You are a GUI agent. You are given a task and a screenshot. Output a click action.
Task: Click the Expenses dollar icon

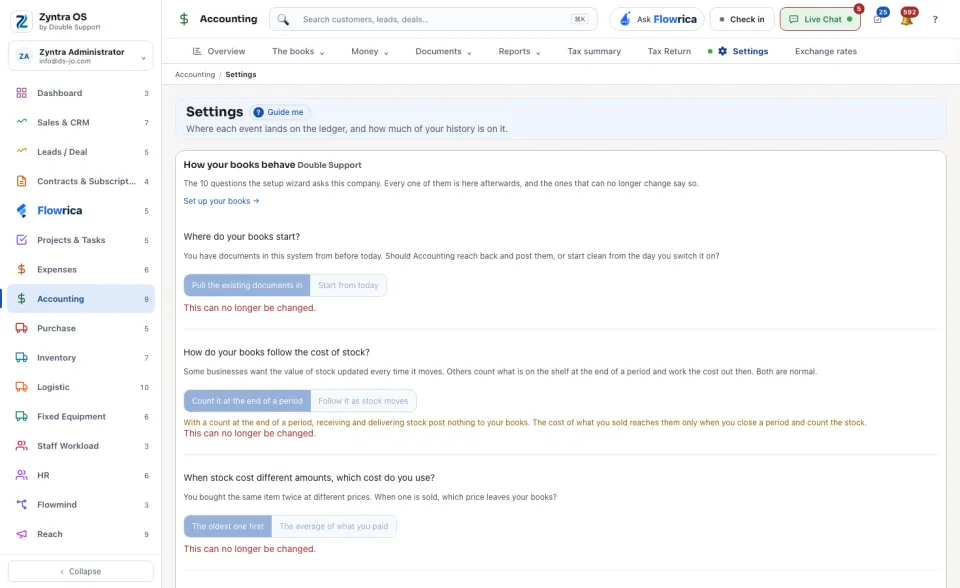pos(21,270)
